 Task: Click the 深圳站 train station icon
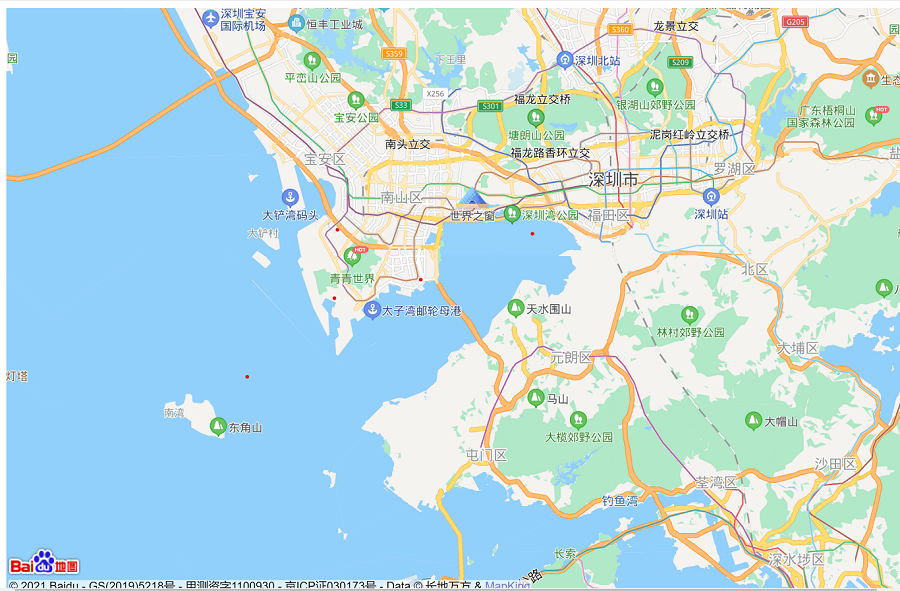pos(711,196)
